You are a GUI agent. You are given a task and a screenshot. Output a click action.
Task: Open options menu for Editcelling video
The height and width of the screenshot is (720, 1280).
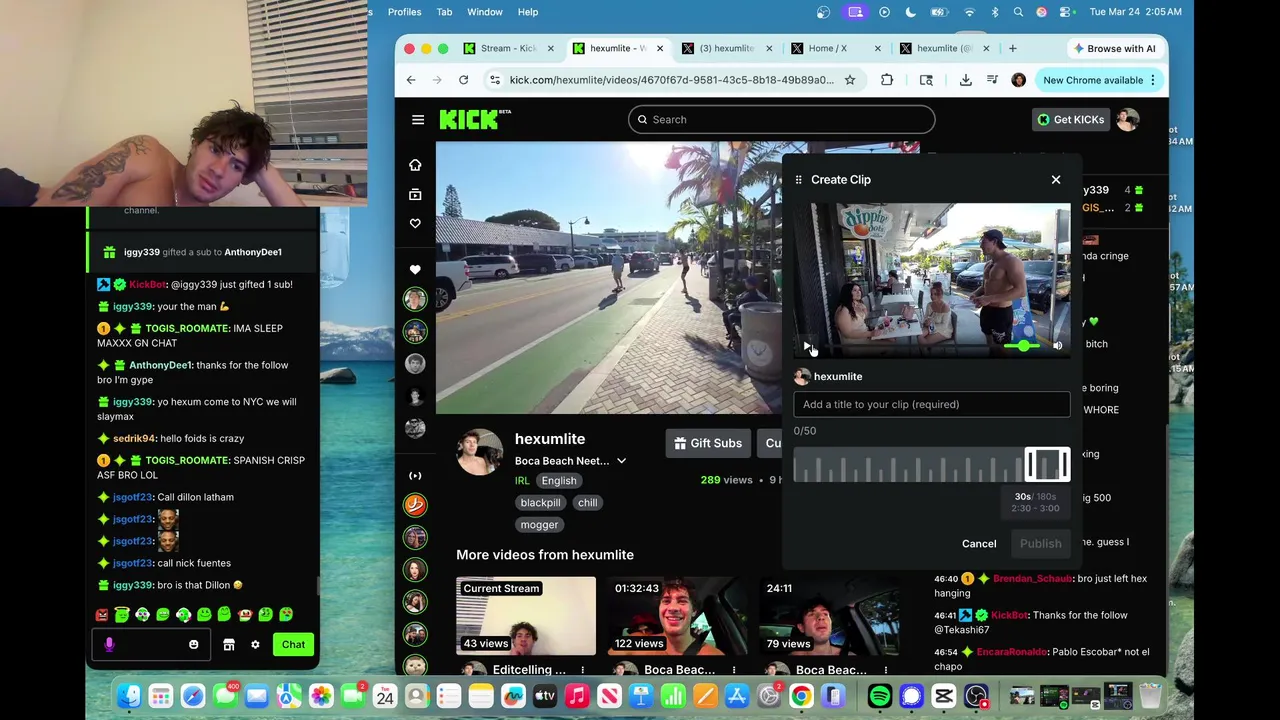coord(583,670)
